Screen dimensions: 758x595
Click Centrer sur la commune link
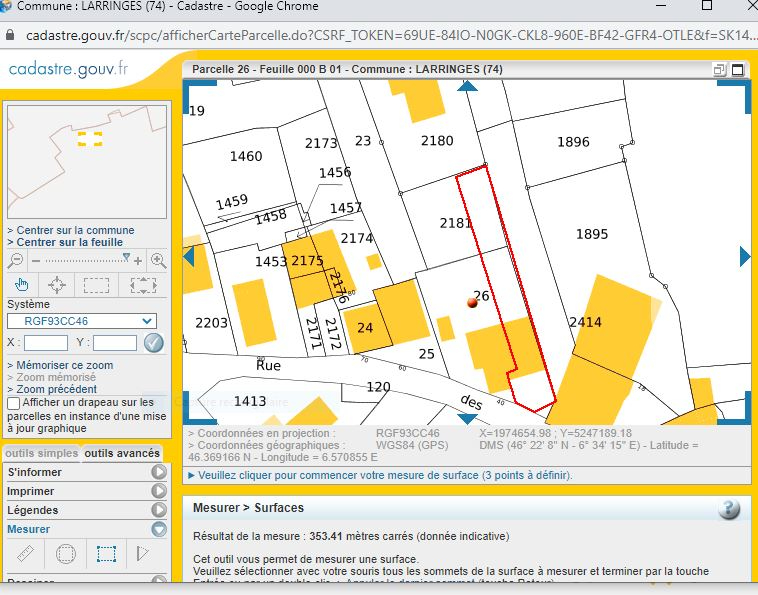point(75,230)
